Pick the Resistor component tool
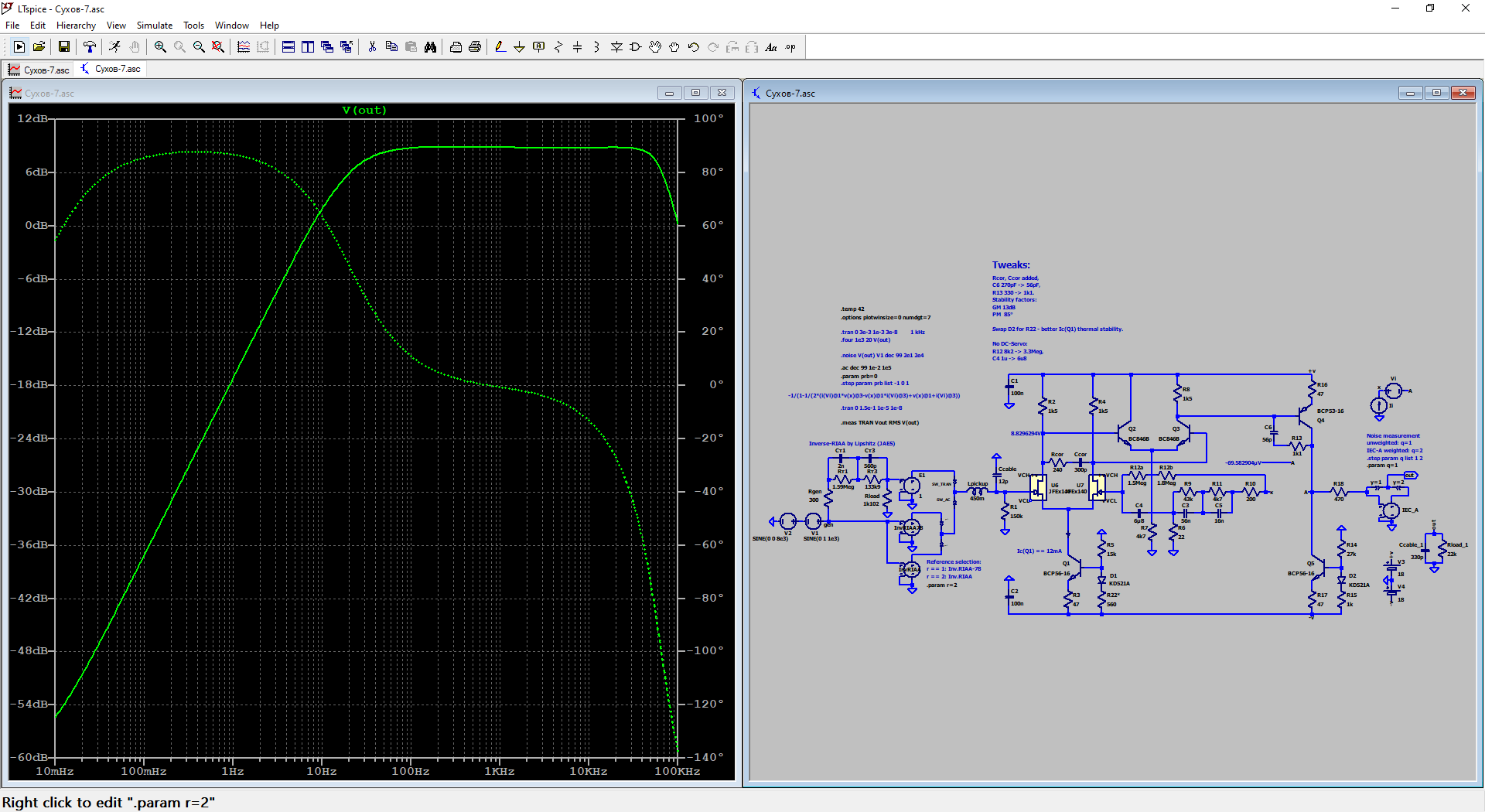The height and width of the screenshot is (812, 1485). click(x=558, y=47)
